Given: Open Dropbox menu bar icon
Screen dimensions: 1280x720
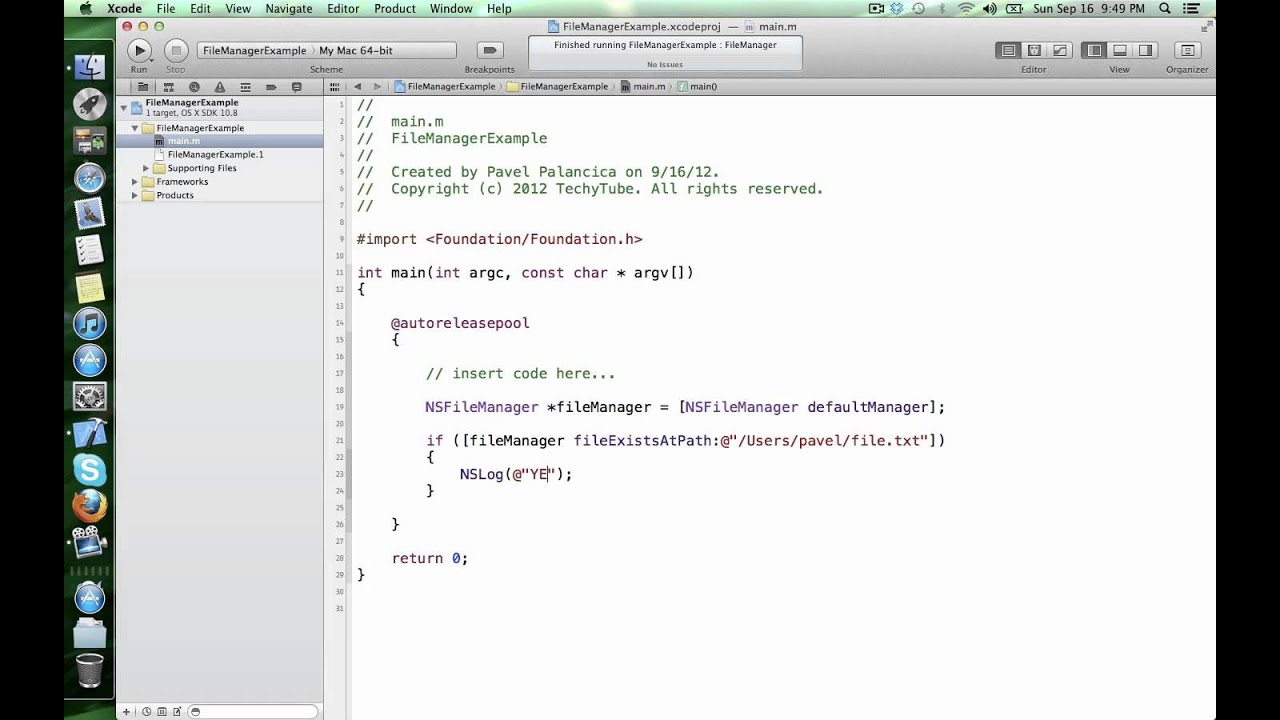Looking at the screenshot, I should click(897, 8).
